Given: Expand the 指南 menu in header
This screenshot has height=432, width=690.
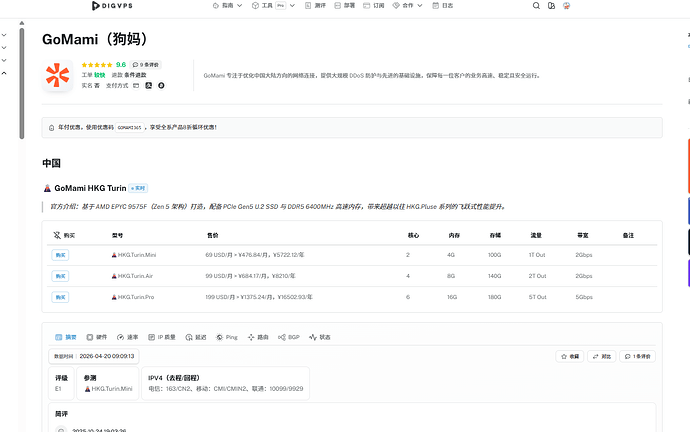Looking at the screenshot, I should click(227, 6).
